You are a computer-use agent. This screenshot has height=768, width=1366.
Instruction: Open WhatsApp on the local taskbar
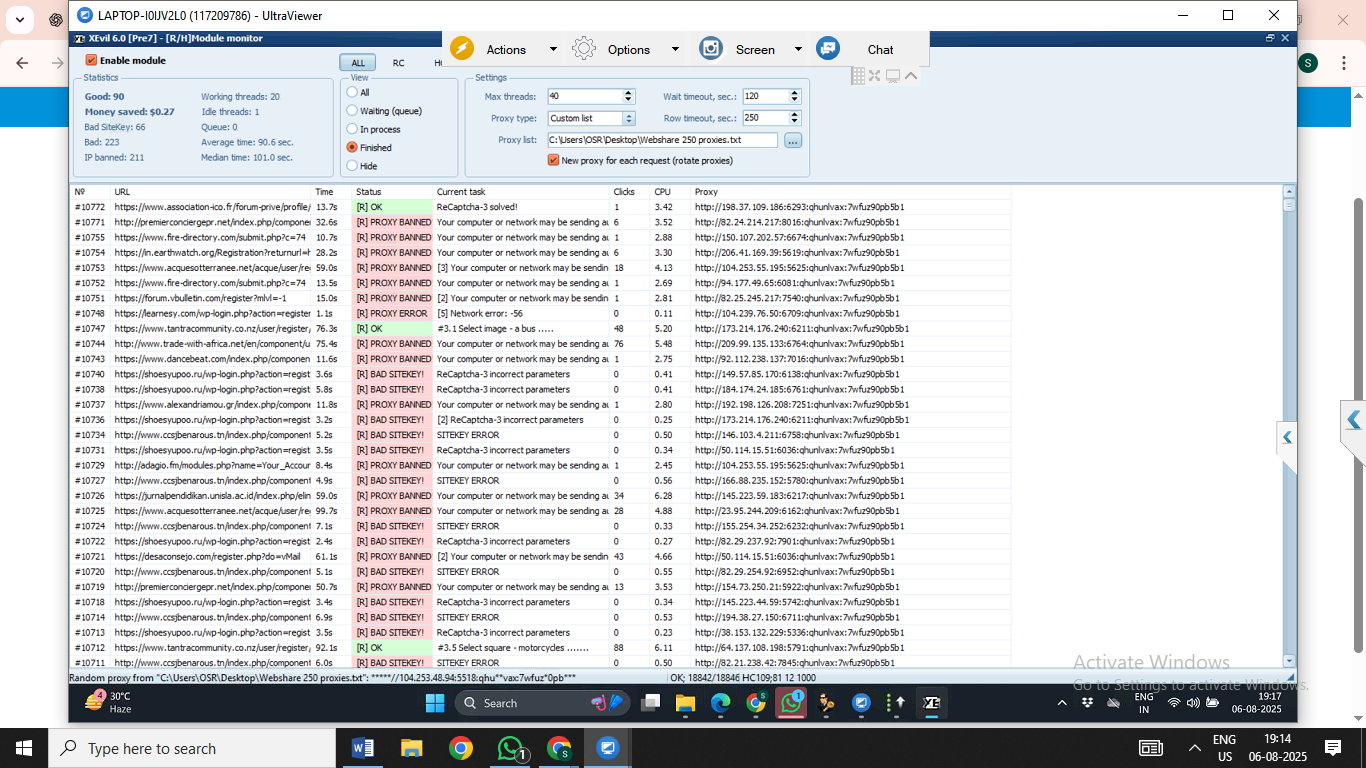(x=510, y=748)
